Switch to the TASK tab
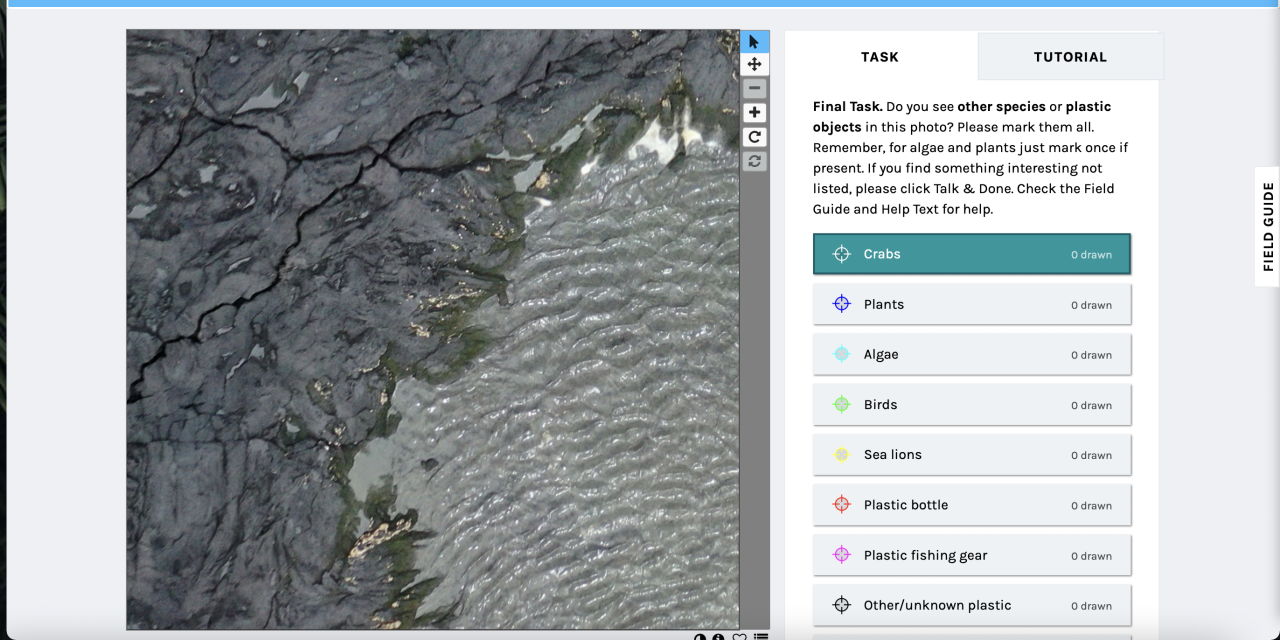This screenshot has width=1280, height=640. (x=880, y=57)
